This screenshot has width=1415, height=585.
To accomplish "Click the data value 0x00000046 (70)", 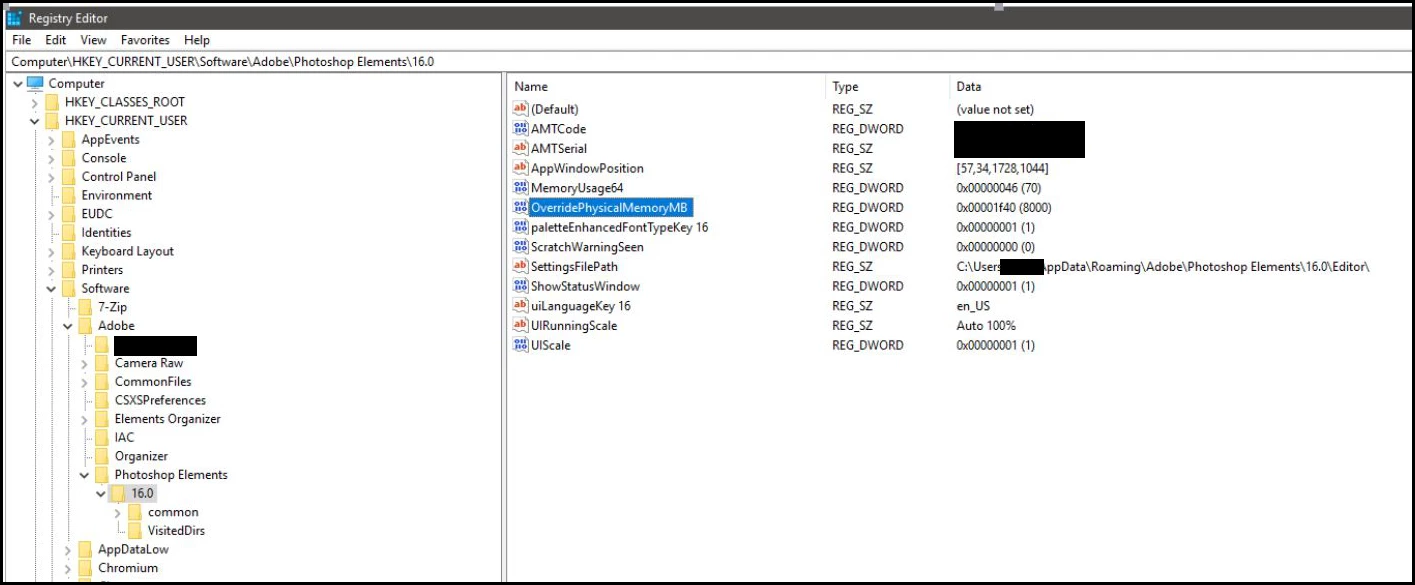I will [997, 188].
